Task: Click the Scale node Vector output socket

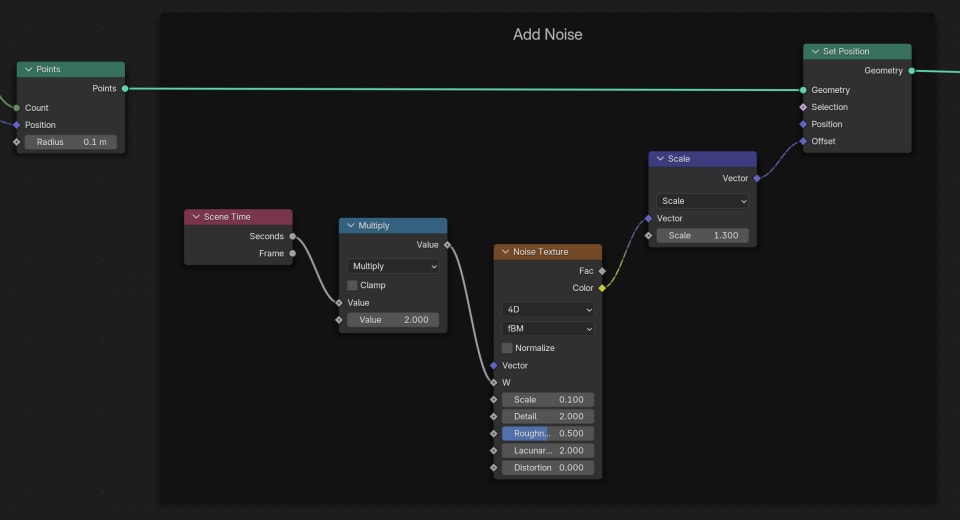Action: 757,178
